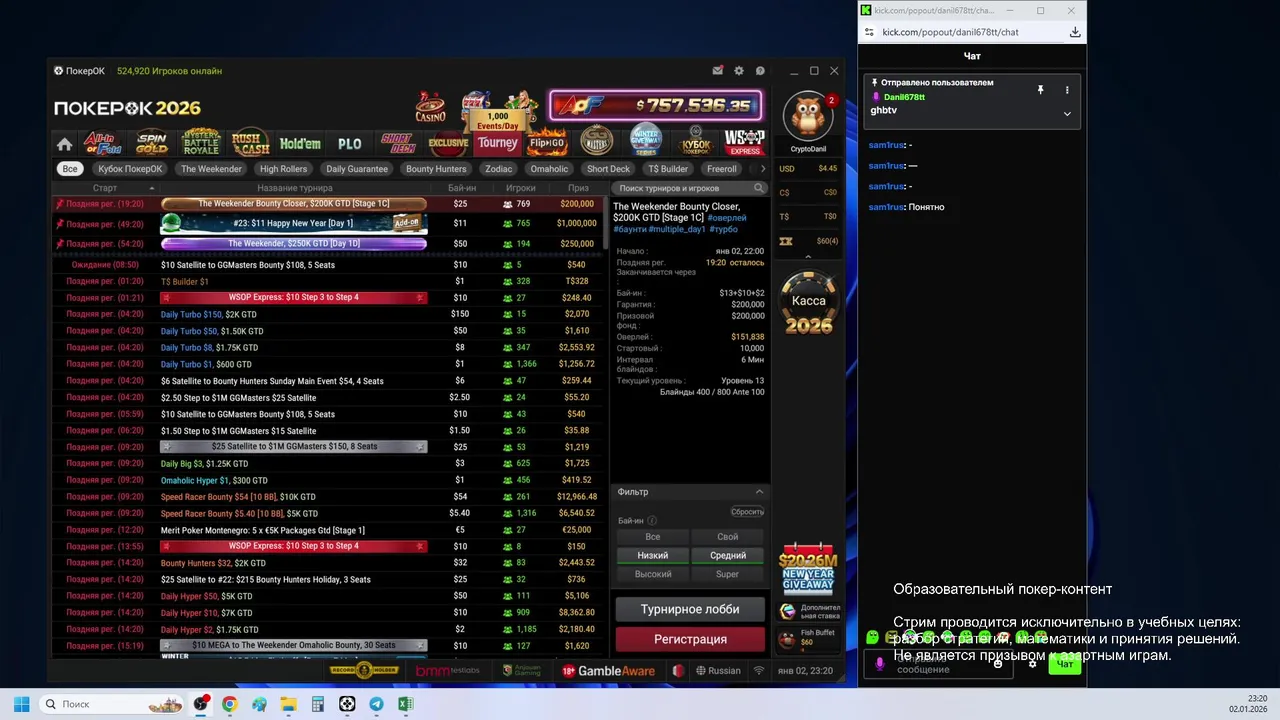
Task: Open the Exclusive games icon
Action: coord(448,143)
